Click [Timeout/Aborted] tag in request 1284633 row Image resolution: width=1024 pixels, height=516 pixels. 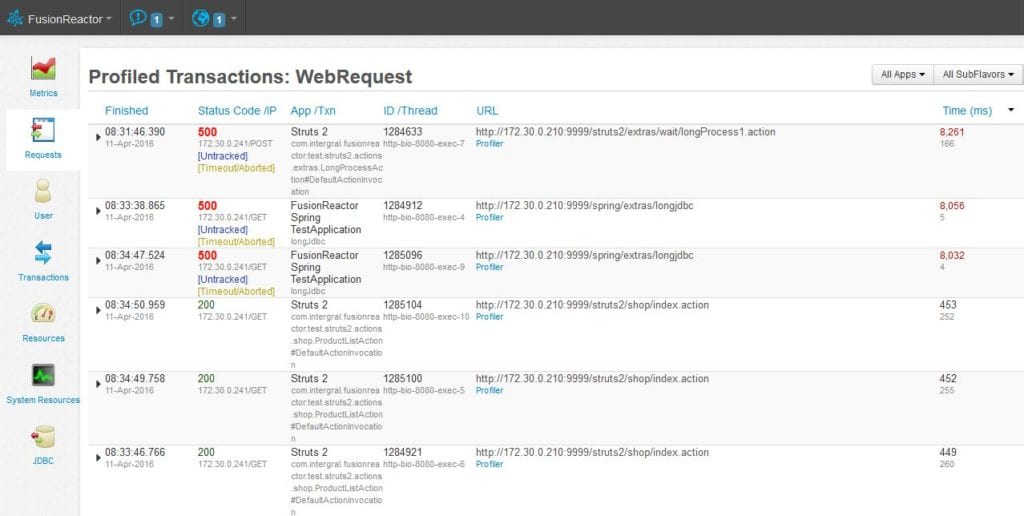click(236, 168)
